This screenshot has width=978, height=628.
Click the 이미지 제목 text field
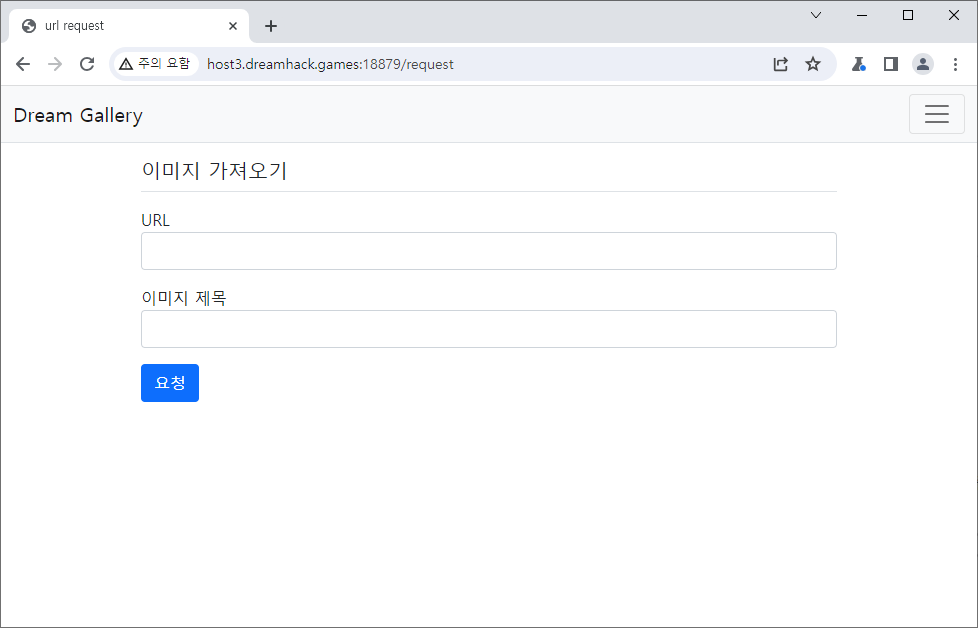pos(488,329)
